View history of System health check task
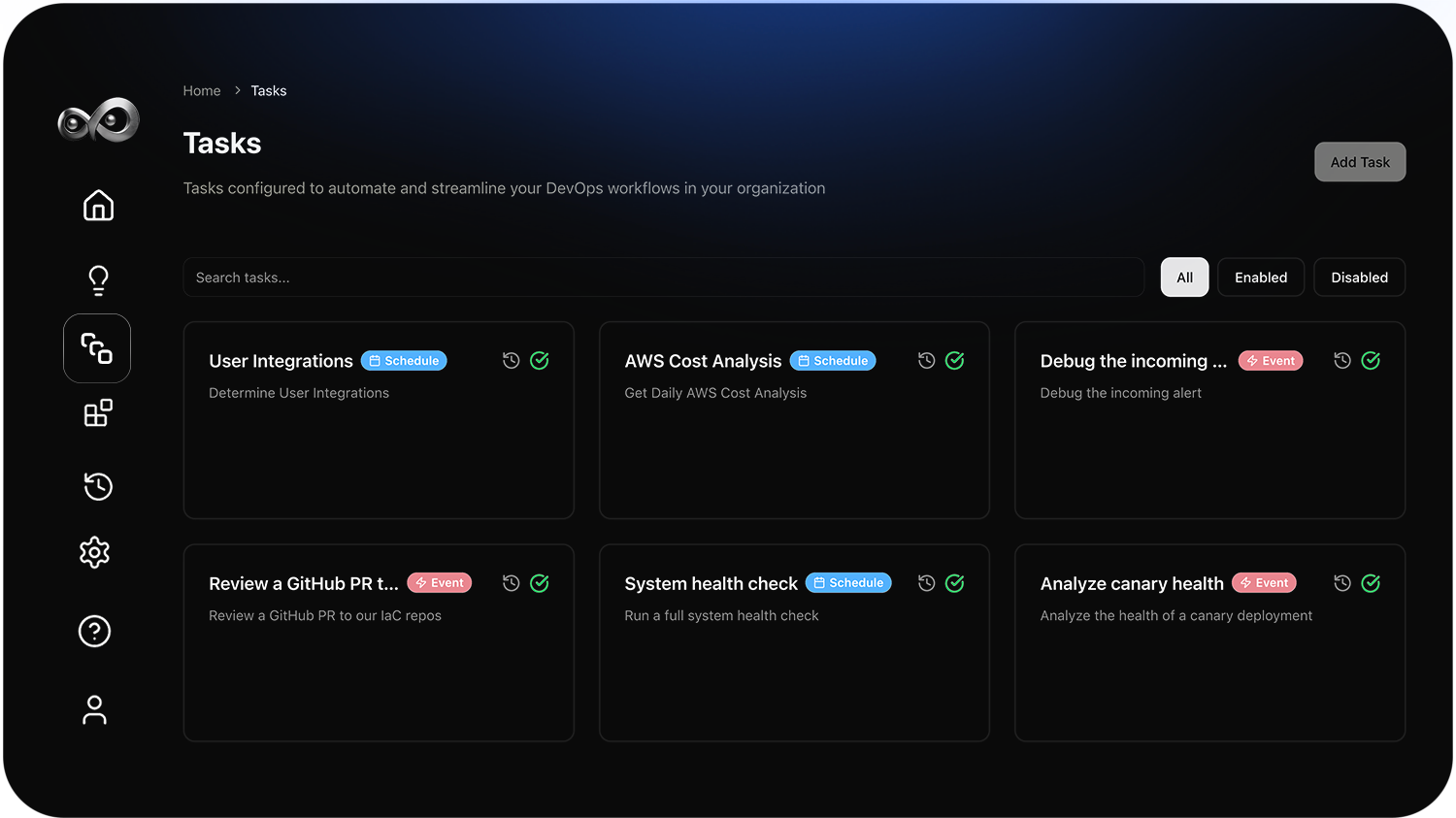The height and width of the screenshot is (818, 1456). 927,583
